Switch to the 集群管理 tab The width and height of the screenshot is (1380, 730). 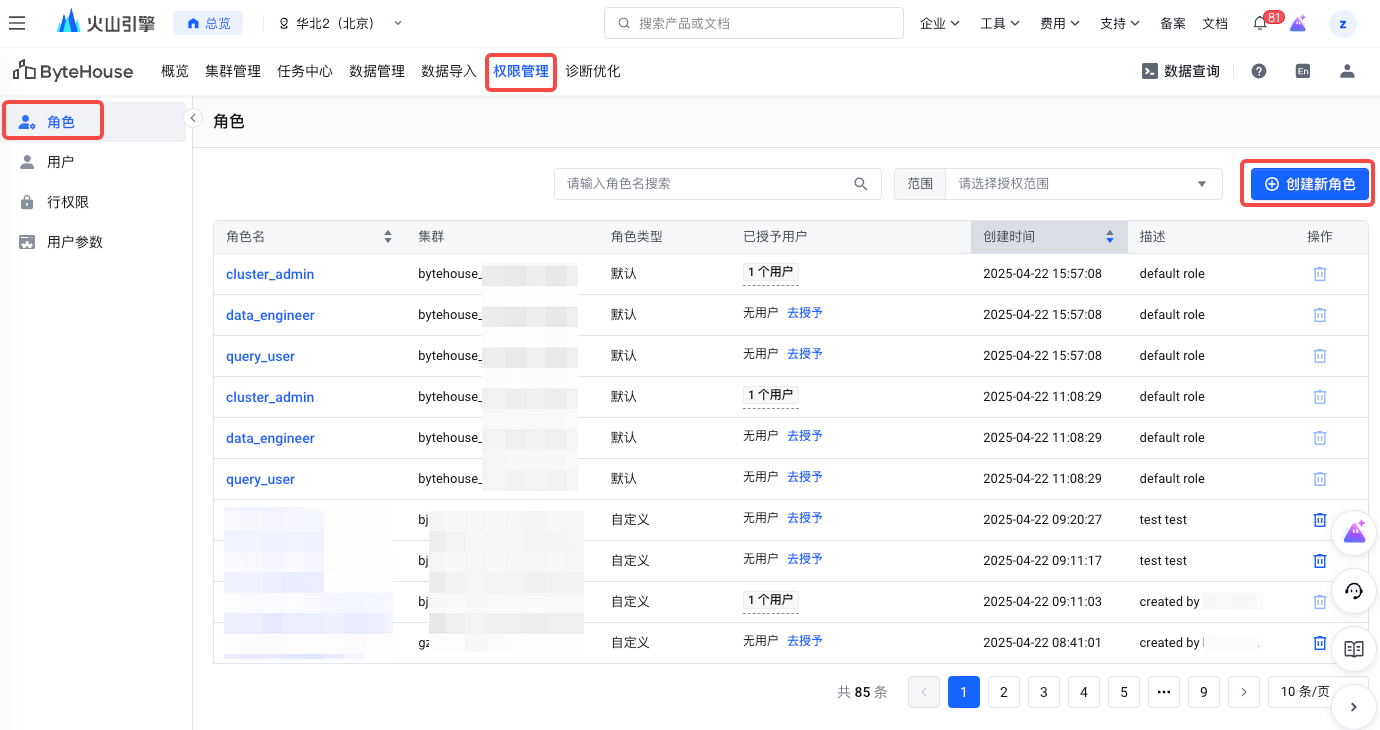pyautogui.click(x=233, y=71)
